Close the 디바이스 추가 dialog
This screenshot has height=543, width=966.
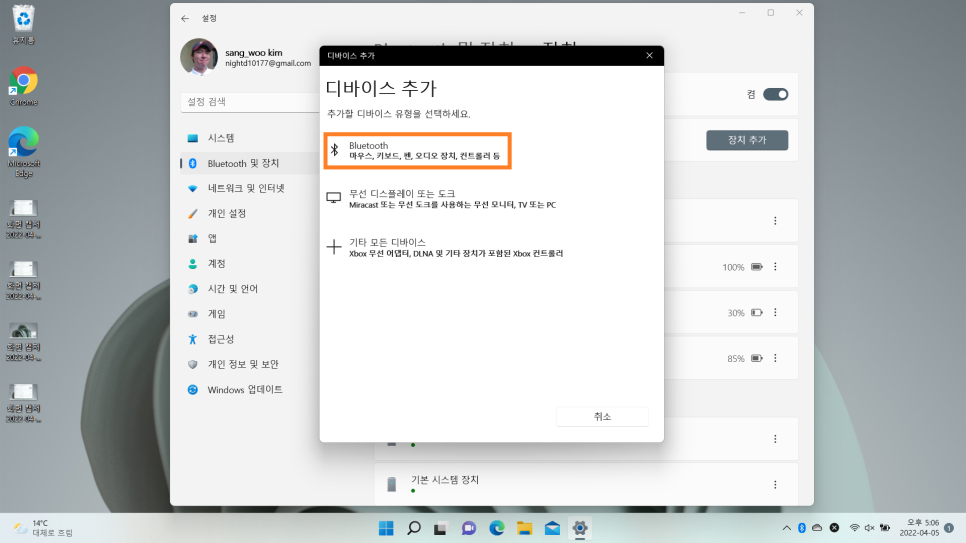coord(649,55)
